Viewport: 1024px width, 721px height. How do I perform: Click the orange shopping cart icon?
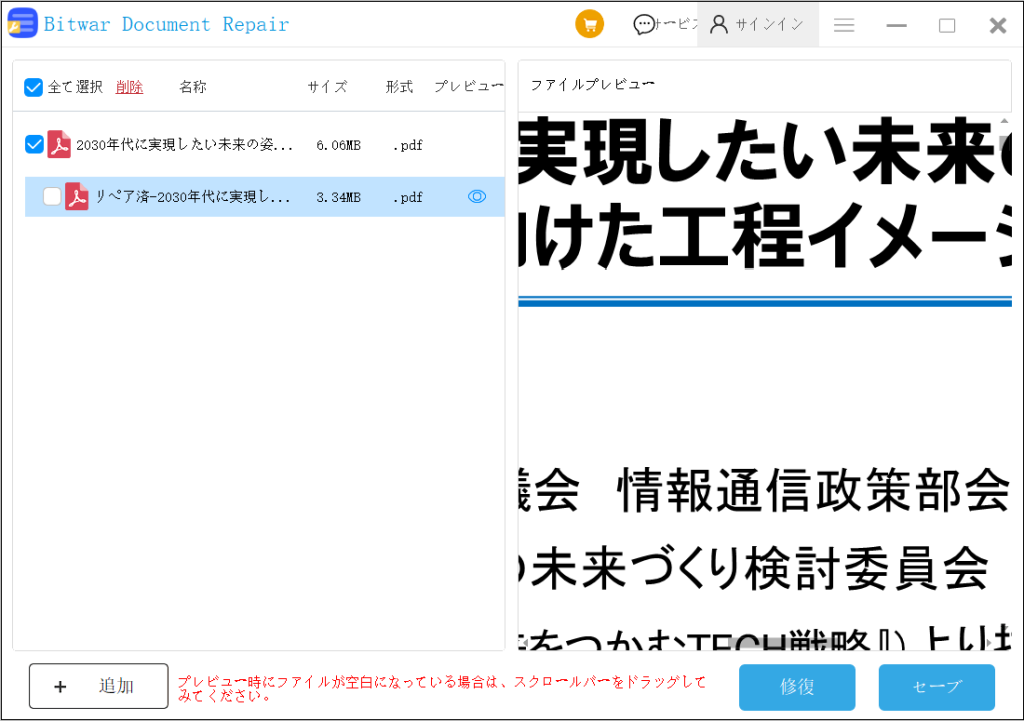[x=589, y=25]
